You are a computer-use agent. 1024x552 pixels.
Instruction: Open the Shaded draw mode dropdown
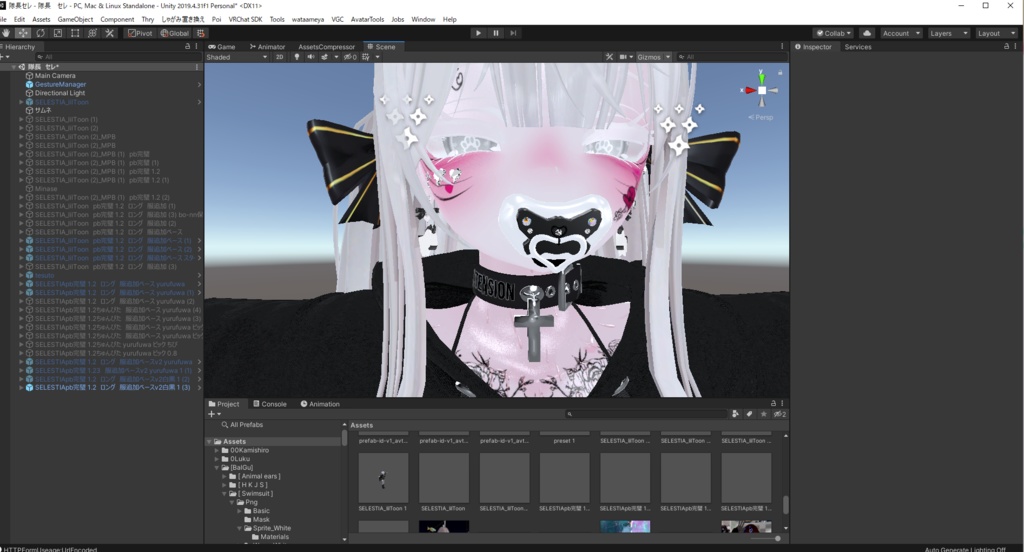237,57
